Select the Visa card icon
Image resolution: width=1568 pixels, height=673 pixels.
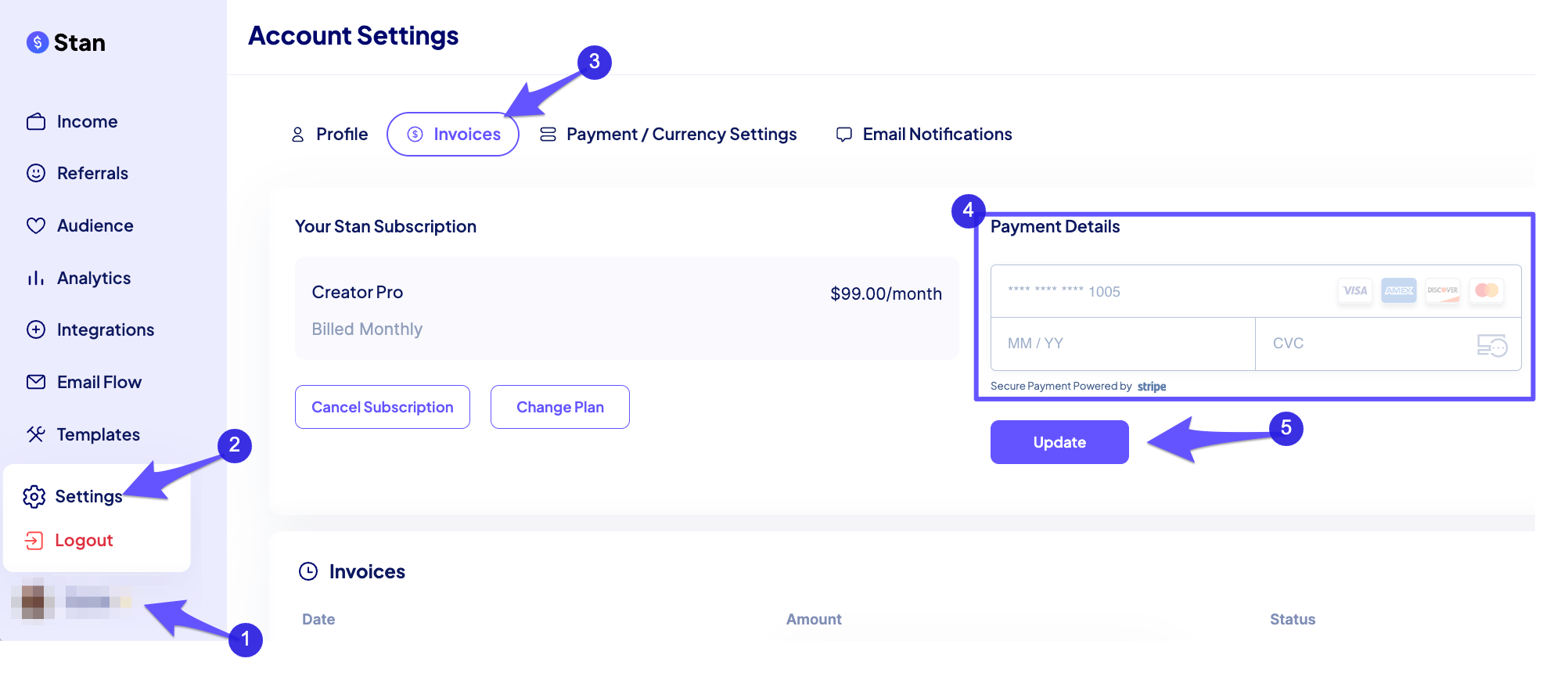coord(1354,291)
